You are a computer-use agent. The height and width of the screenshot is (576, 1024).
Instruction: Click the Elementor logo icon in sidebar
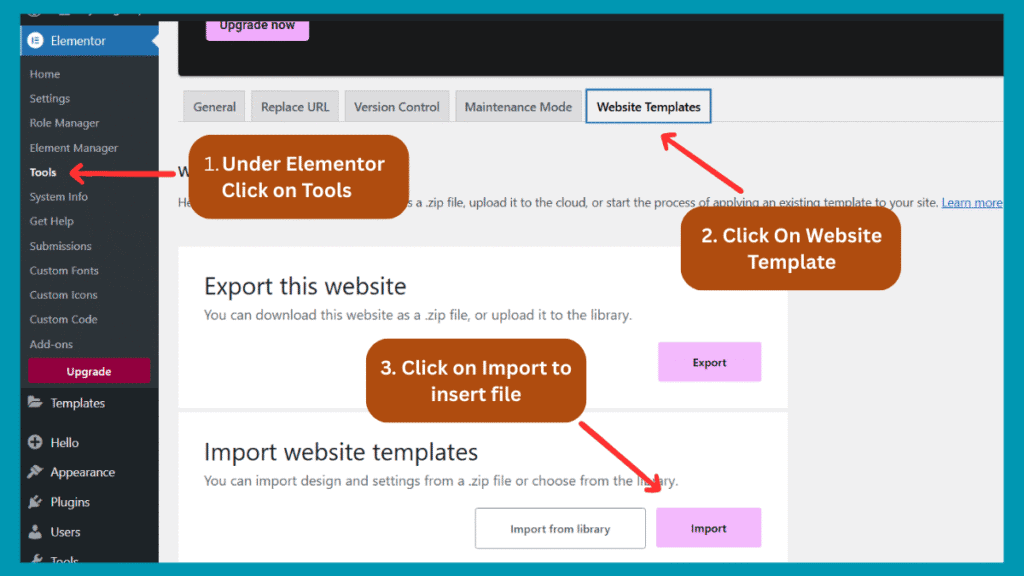coord(35,40)
